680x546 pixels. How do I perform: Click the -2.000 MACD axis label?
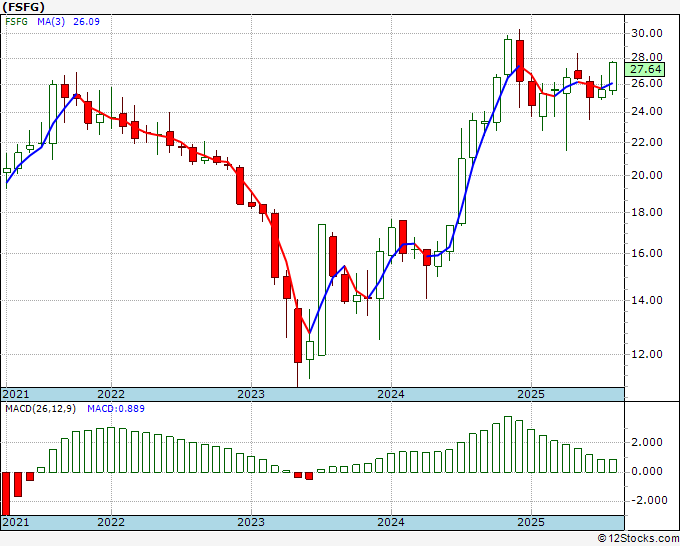(x=649, y=500)
